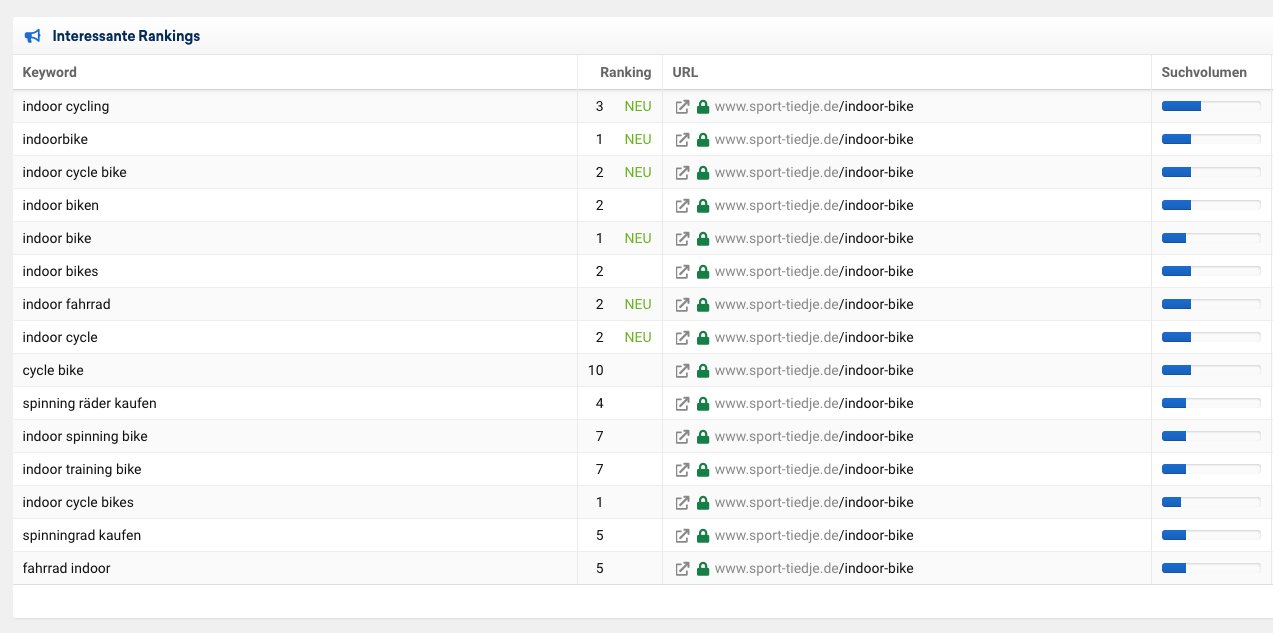
Task: Click search volume bar for indoor cycling
Action: coord(1211,106)
